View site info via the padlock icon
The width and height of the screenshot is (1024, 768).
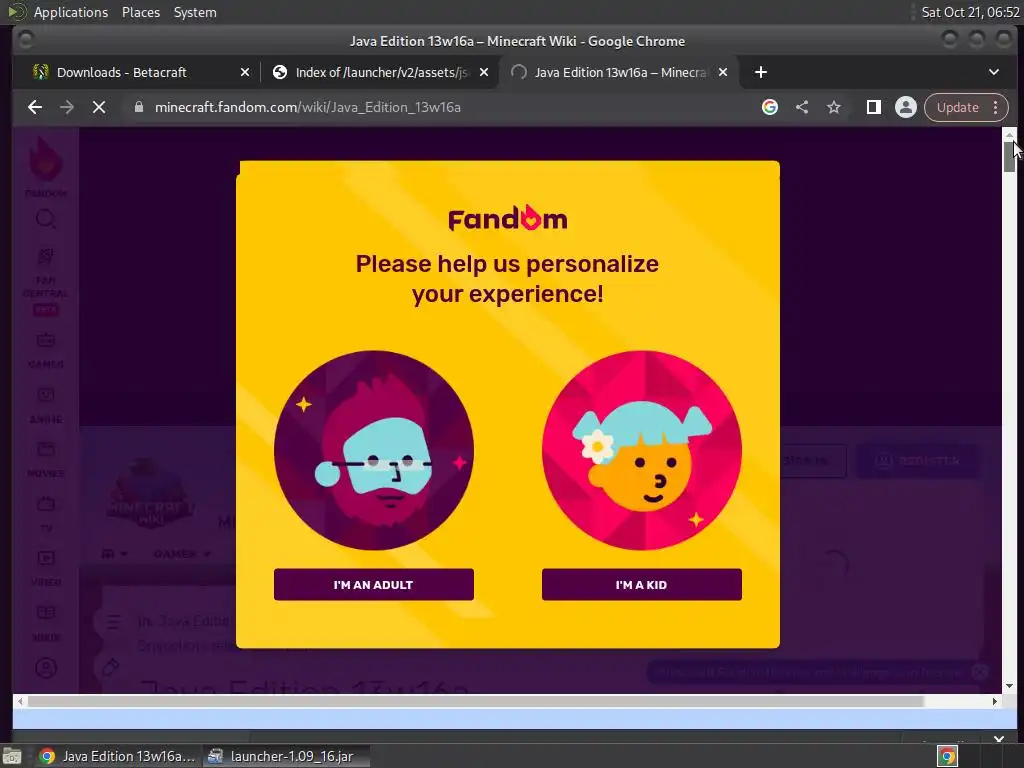click(x=138, y=107)
